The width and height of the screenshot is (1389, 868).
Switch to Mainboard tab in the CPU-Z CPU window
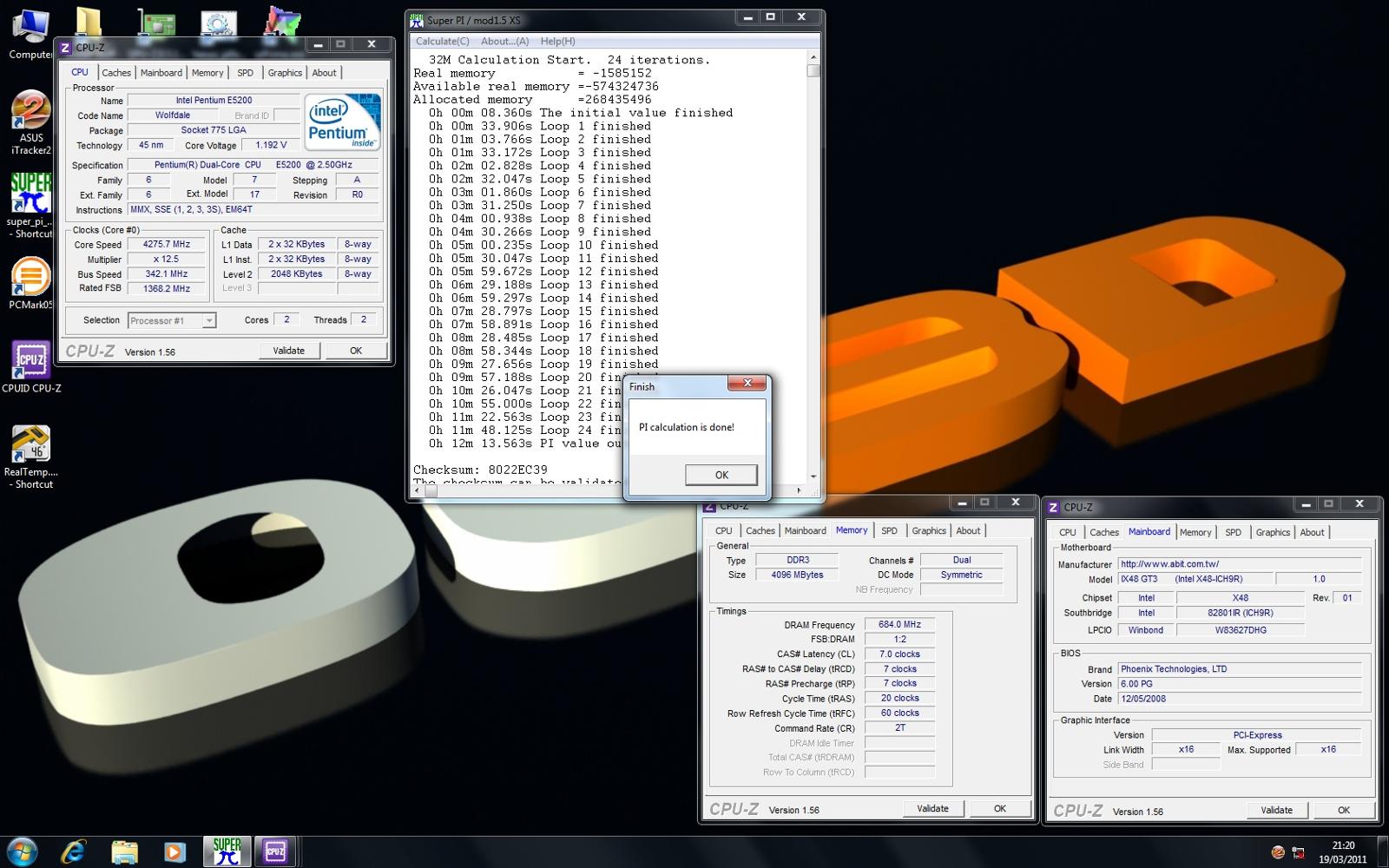click(161, 73)
